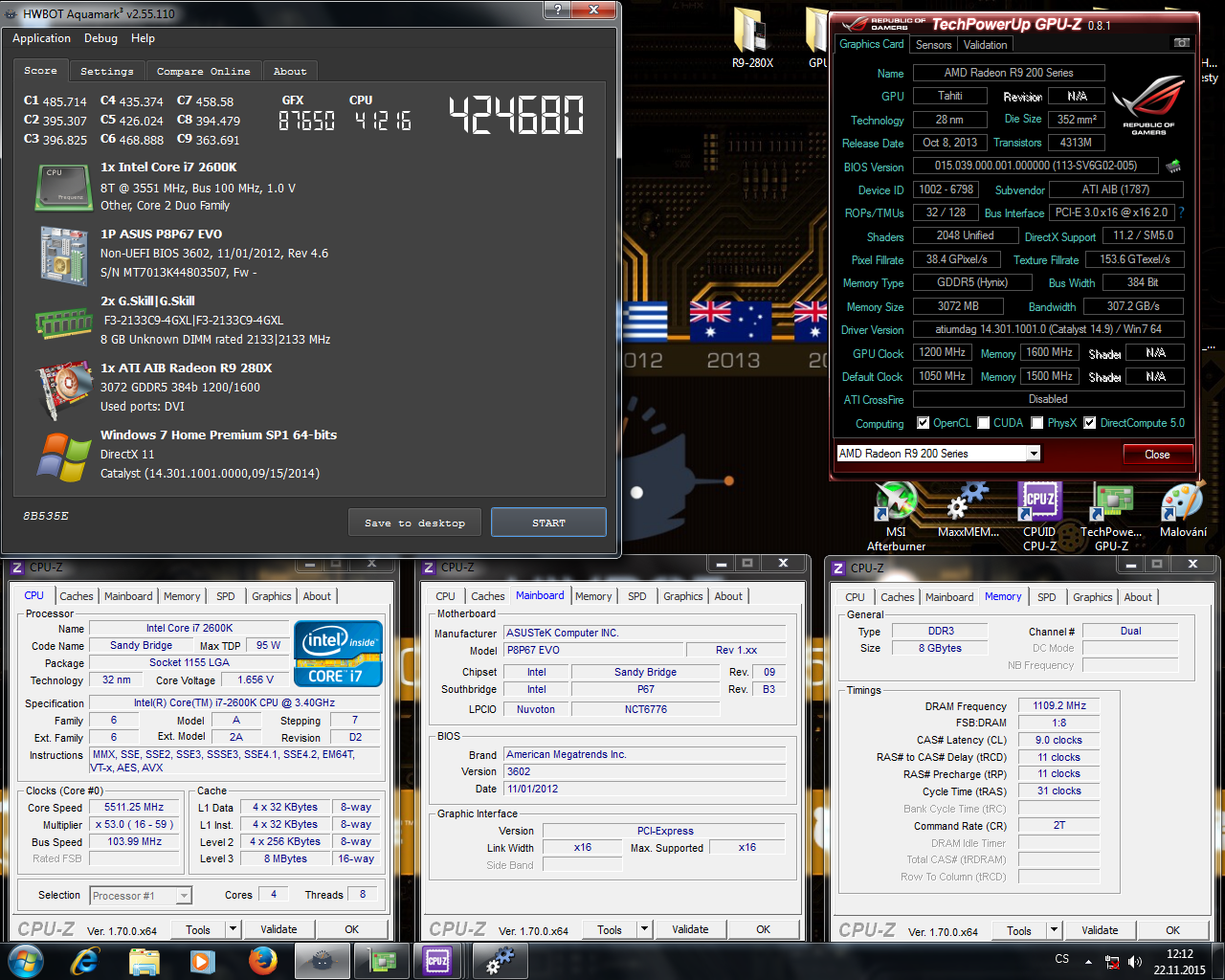
Task: Open Graphics tab in the CPU-Z Mainboard window
Action: coord(683,596)
